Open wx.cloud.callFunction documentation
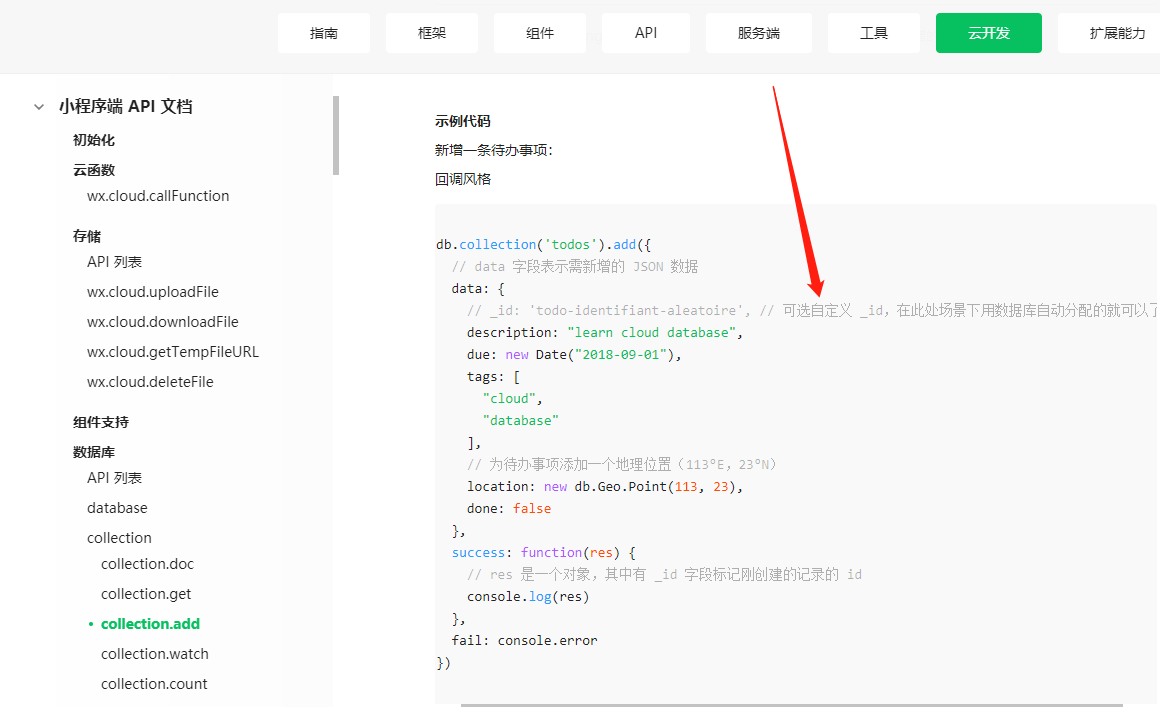1160x707 pixels. pos(158,196)
